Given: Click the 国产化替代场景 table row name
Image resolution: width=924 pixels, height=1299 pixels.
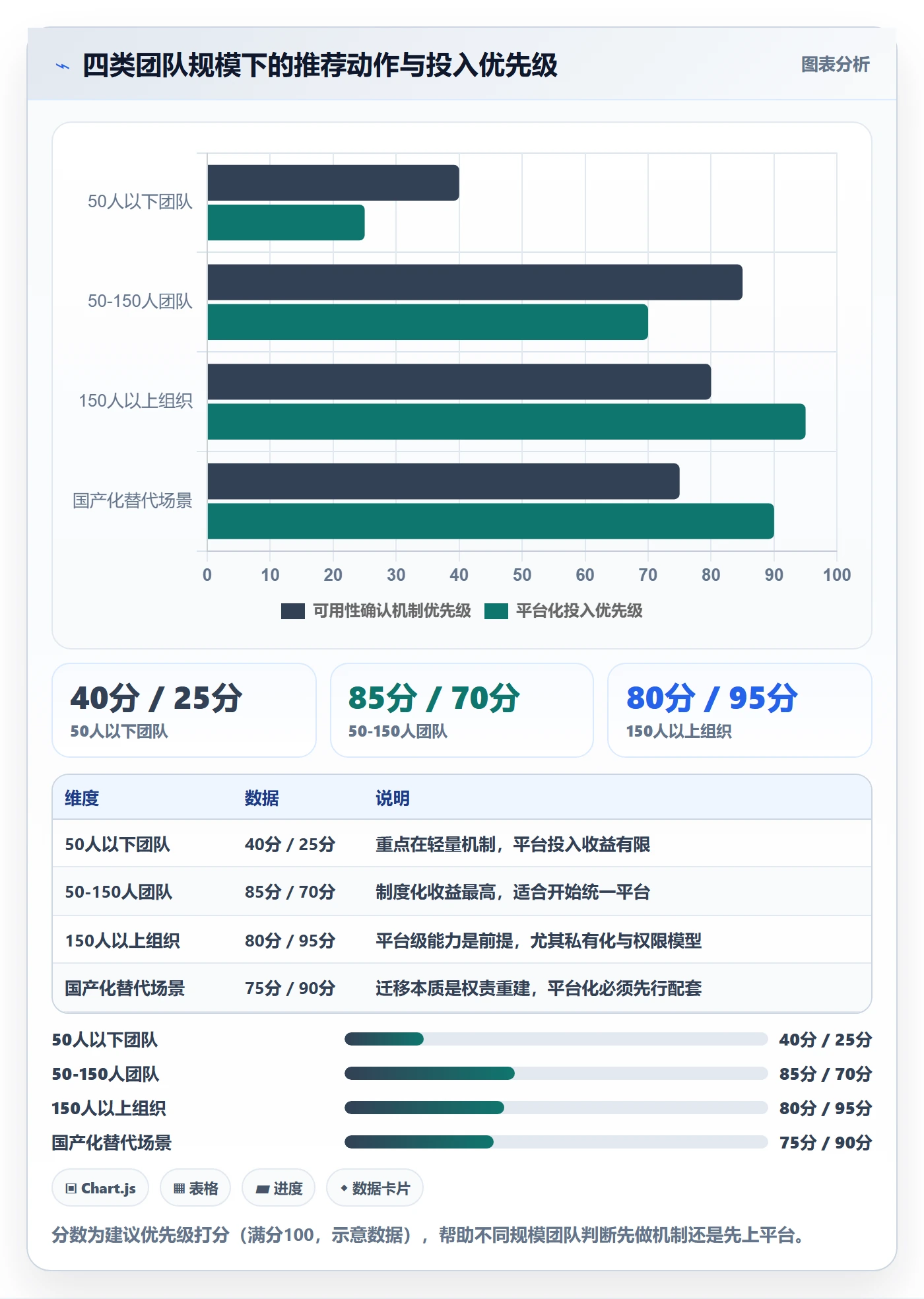Looking at the screenshot, I should pos(125,988).
